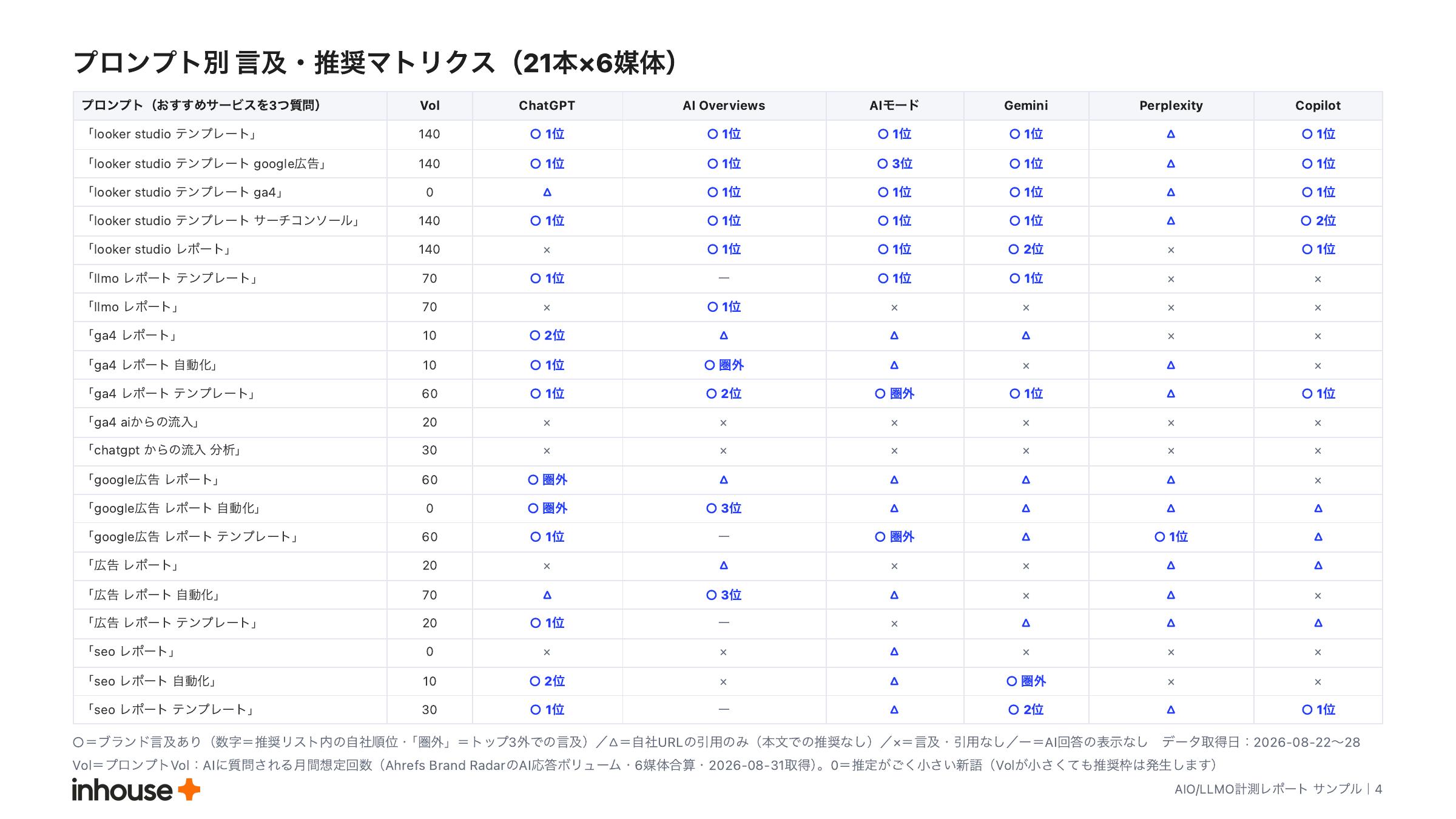
Task: Click AI Overviews 3位 in 広告 レポート 自動化 row
Action: (724, 595)
